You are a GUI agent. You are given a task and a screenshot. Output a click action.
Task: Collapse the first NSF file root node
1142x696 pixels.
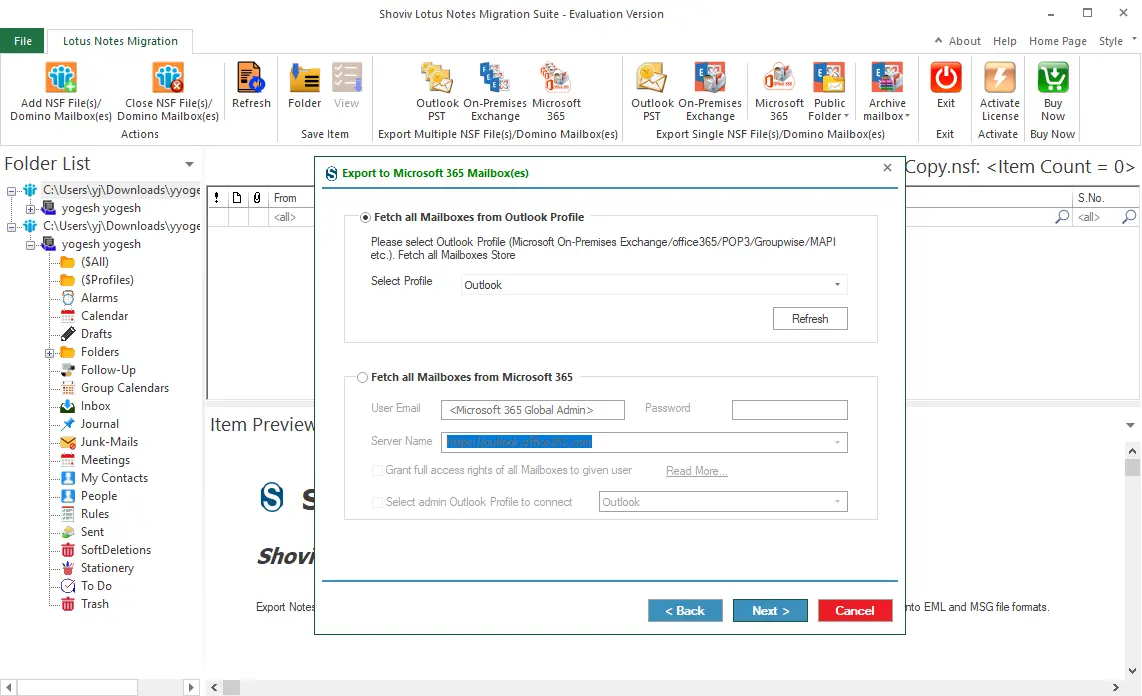pos(12,191)
